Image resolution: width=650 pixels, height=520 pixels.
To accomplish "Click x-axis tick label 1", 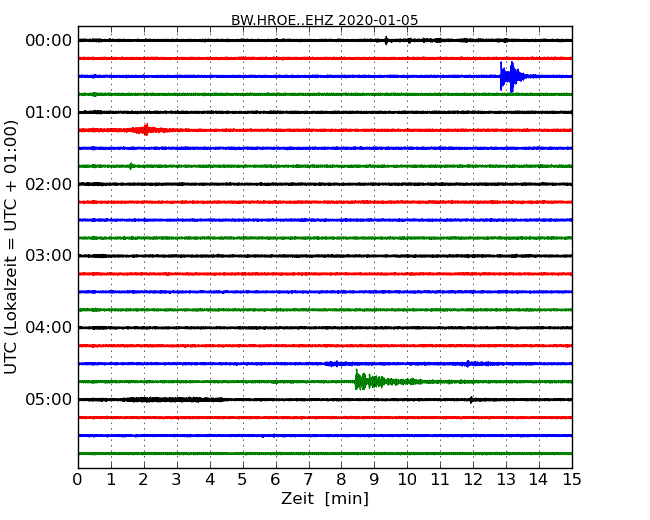I will [111, 480].
